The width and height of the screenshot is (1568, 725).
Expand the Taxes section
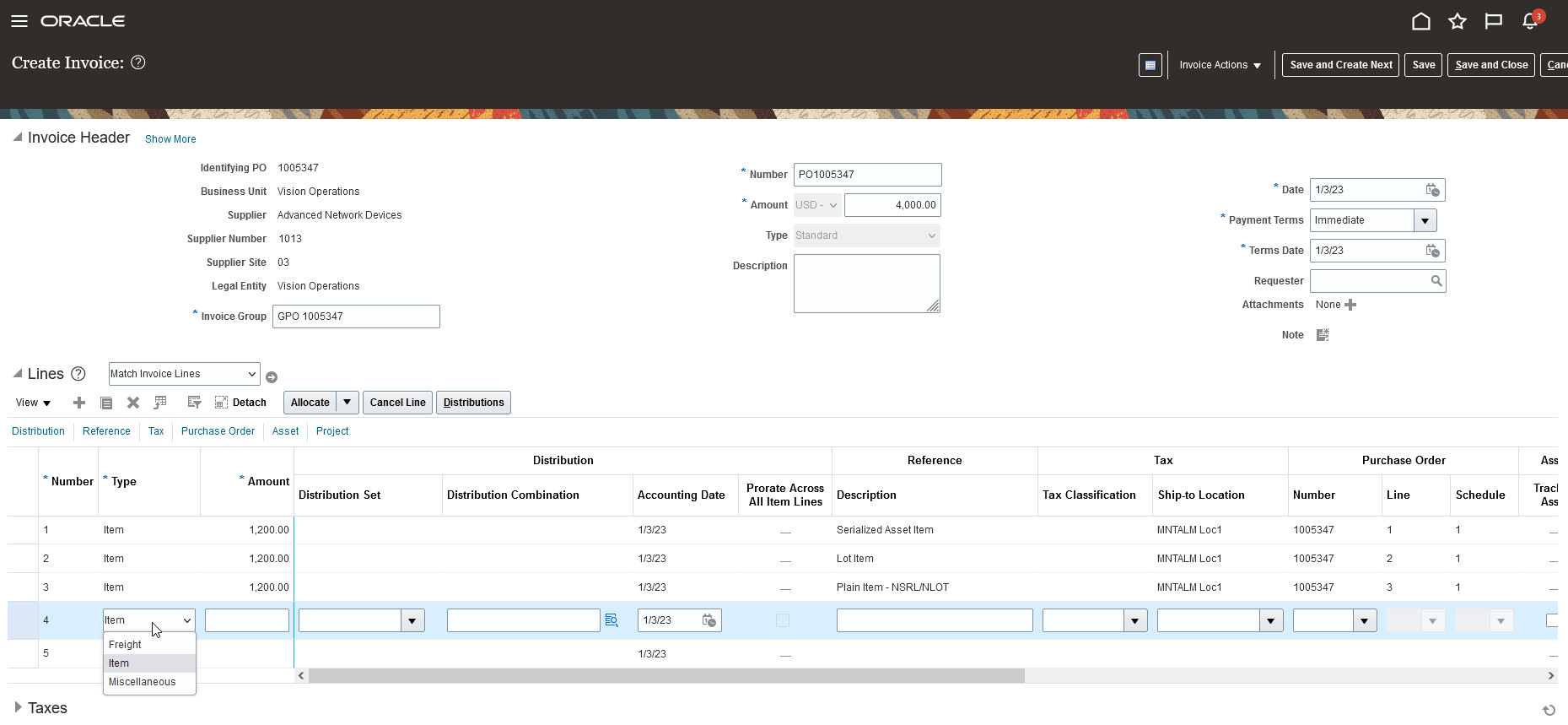(18, 707)
